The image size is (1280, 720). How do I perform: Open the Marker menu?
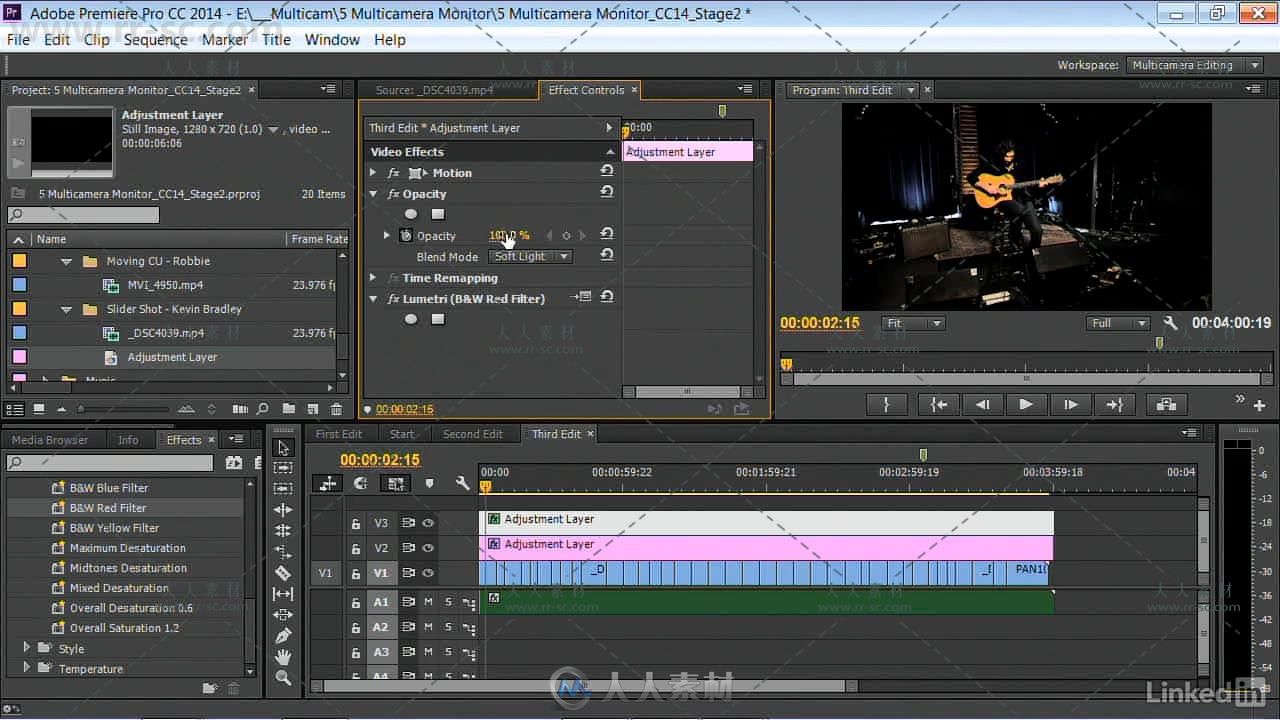click(225, 40)
